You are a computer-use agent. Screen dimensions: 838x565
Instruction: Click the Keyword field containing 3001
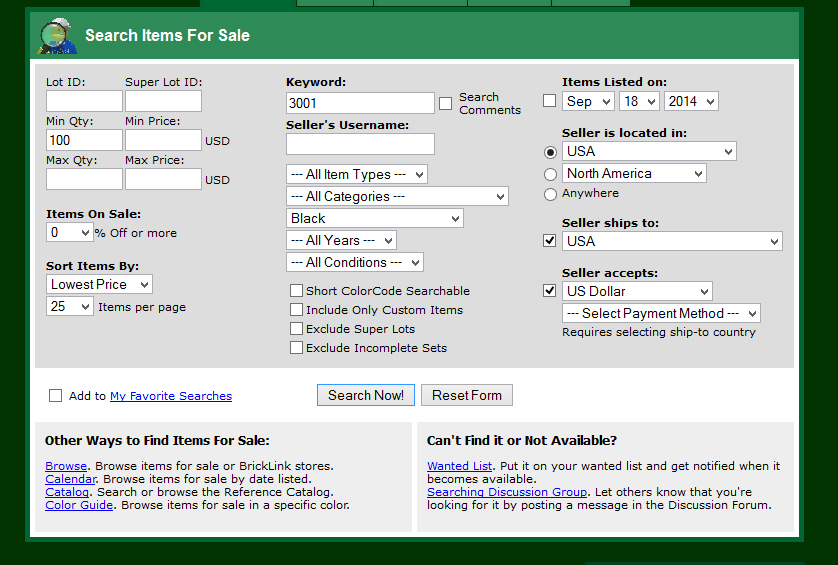(360, 103)
